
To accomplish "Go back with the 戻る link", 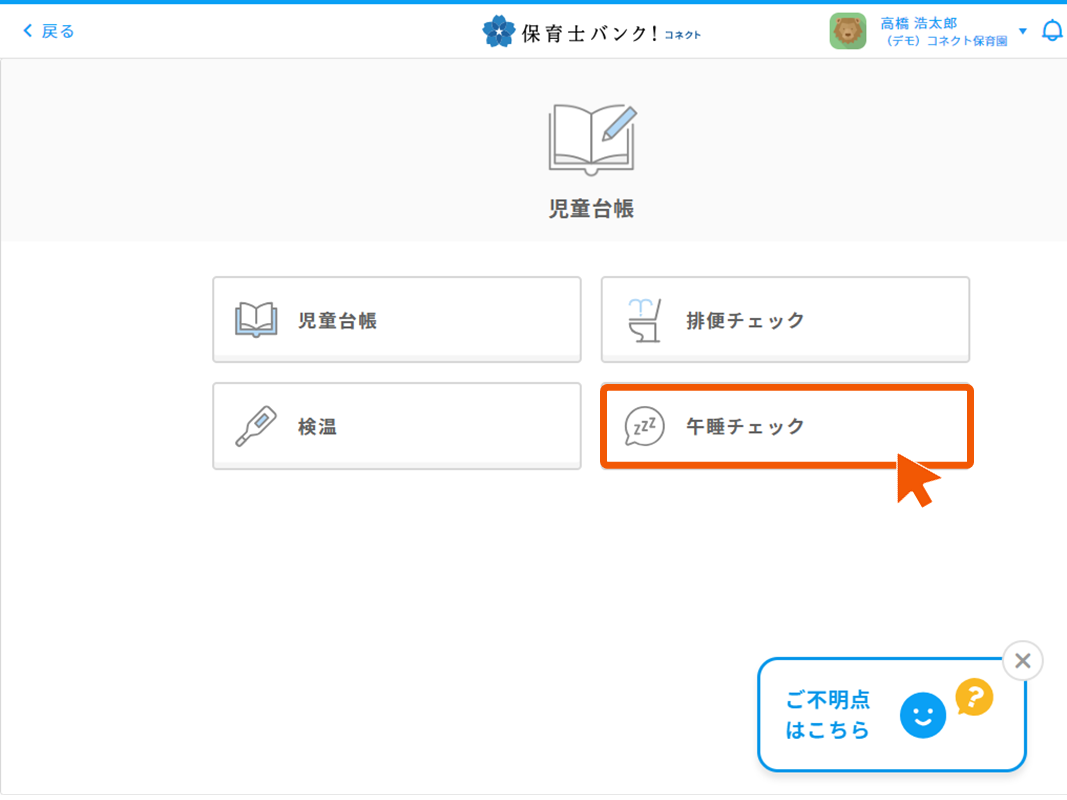I will click(x=58, y=32).
